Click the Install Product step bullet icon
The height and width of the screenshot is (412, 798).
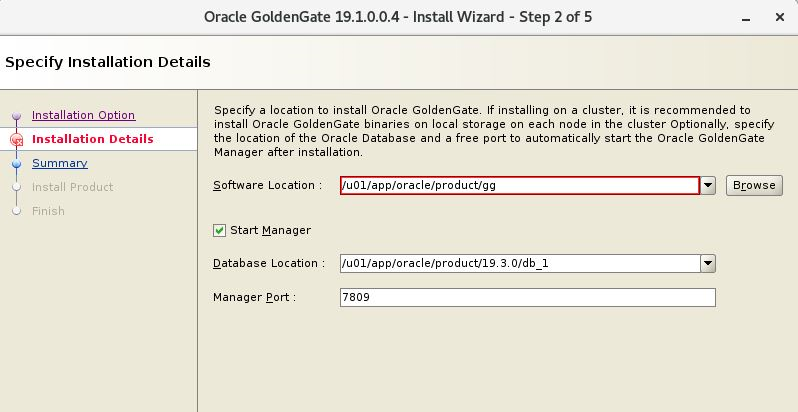pos(17,187)
